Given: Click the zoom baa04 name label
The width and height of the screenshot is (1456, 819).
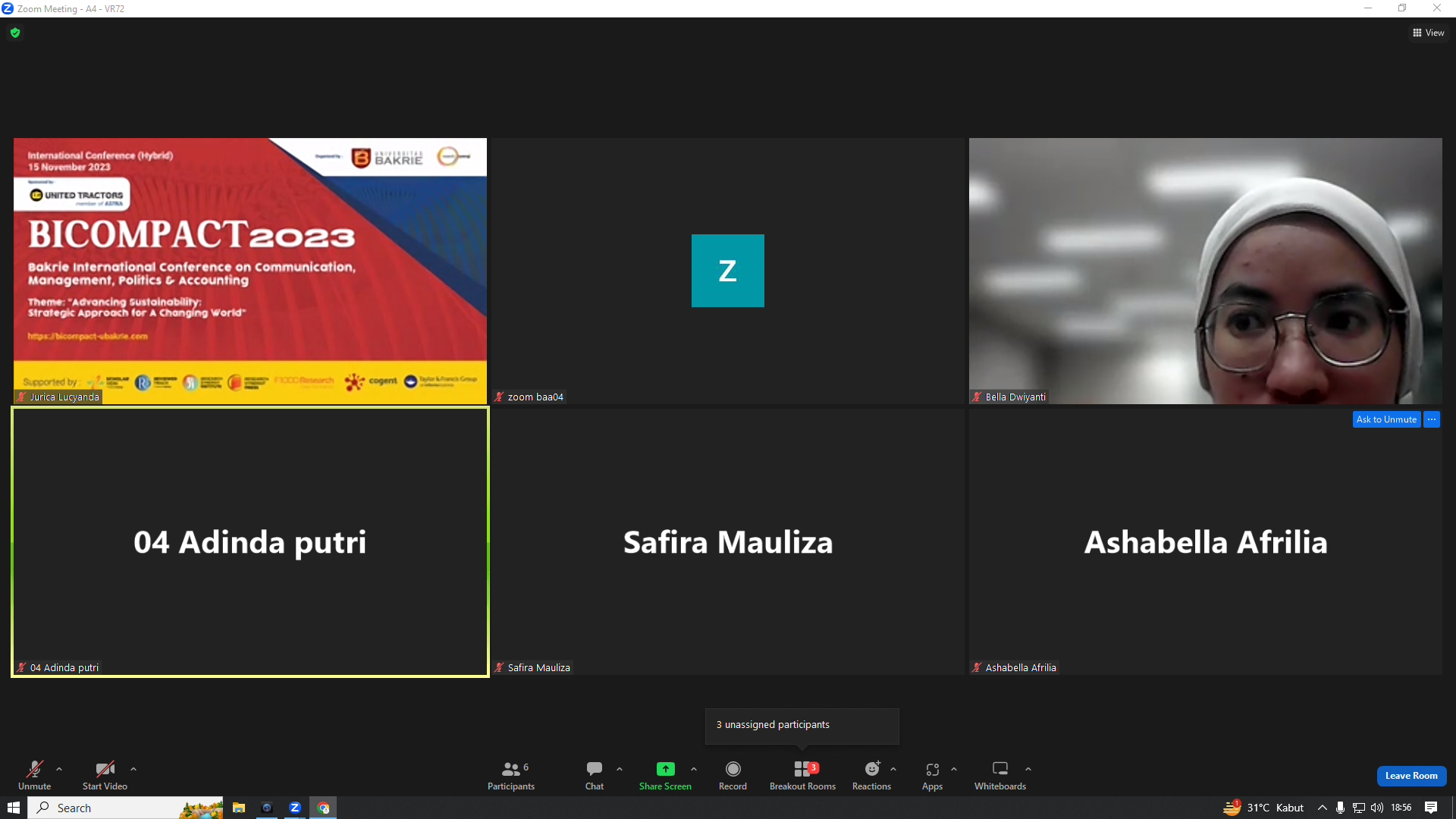Looking at the screenshot, I should pyautogui.click(x=535, y=397).
